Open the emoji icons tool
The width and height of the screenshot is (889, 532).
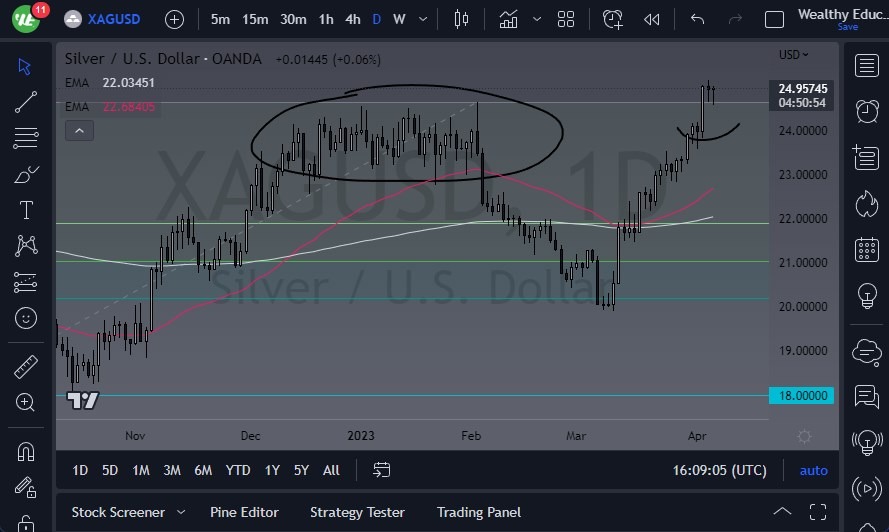tap(26, 318)
